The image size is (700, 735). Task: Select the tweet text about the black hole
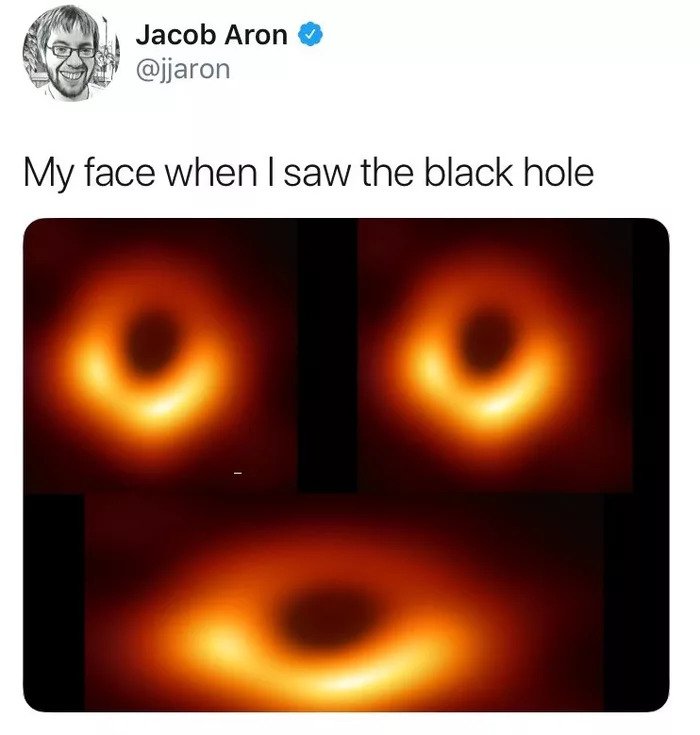tap(309, 173)
